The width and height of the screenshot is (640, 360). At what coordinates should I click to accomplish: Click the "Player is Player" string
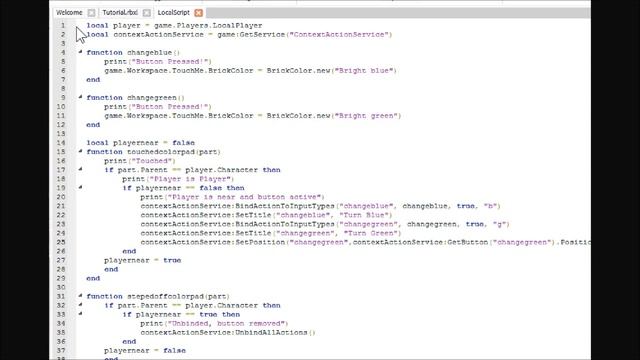point(190,179)
